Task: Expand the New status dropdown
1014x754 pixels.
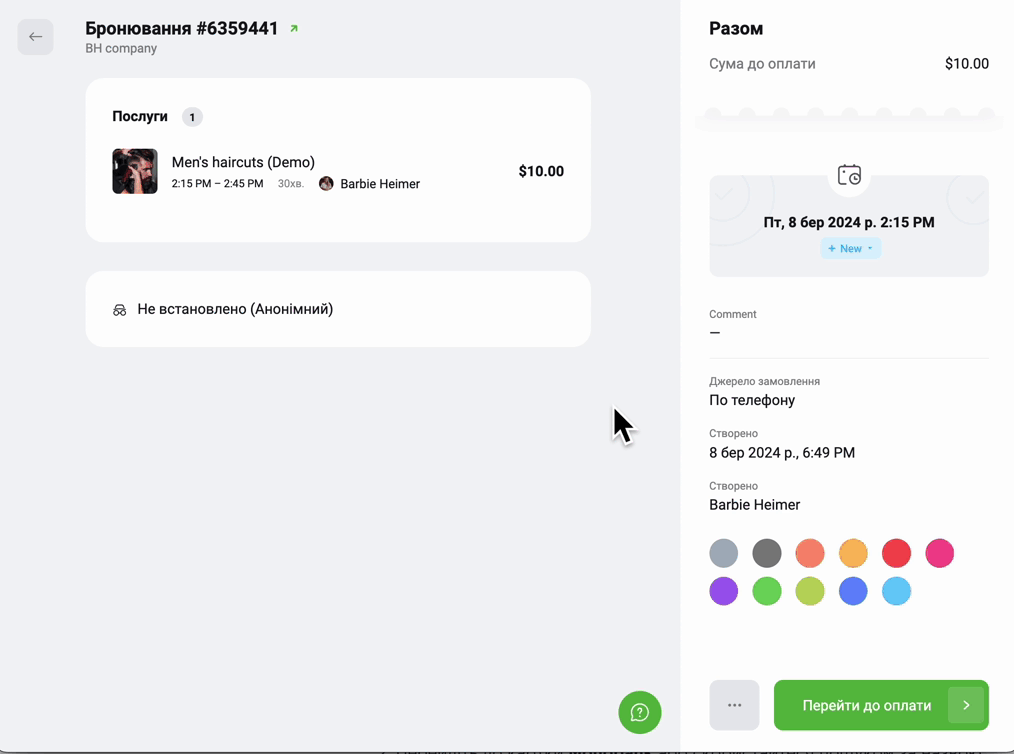Action: [850, 248]
